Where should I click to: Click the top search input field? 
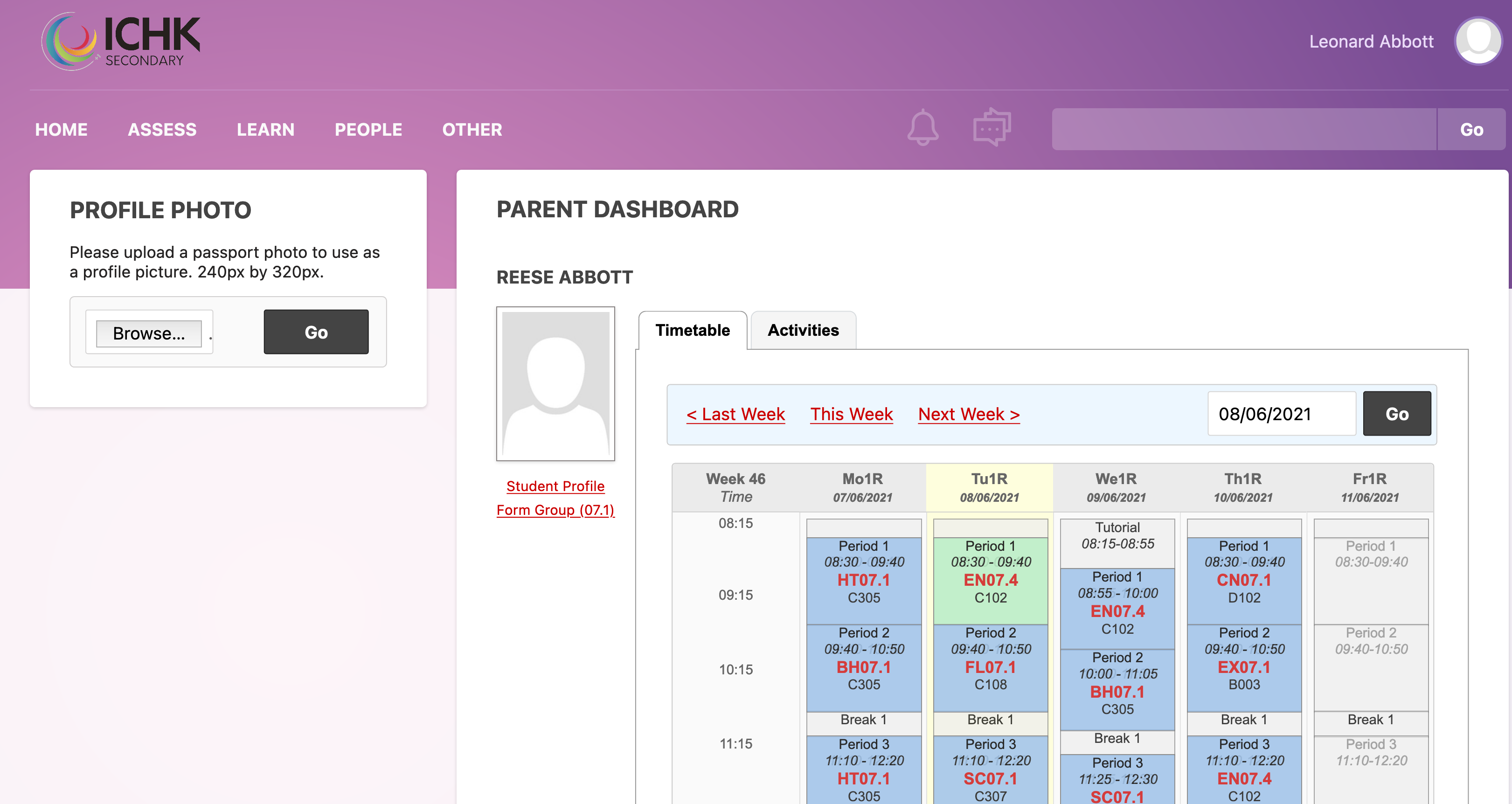click(1243, 129)
